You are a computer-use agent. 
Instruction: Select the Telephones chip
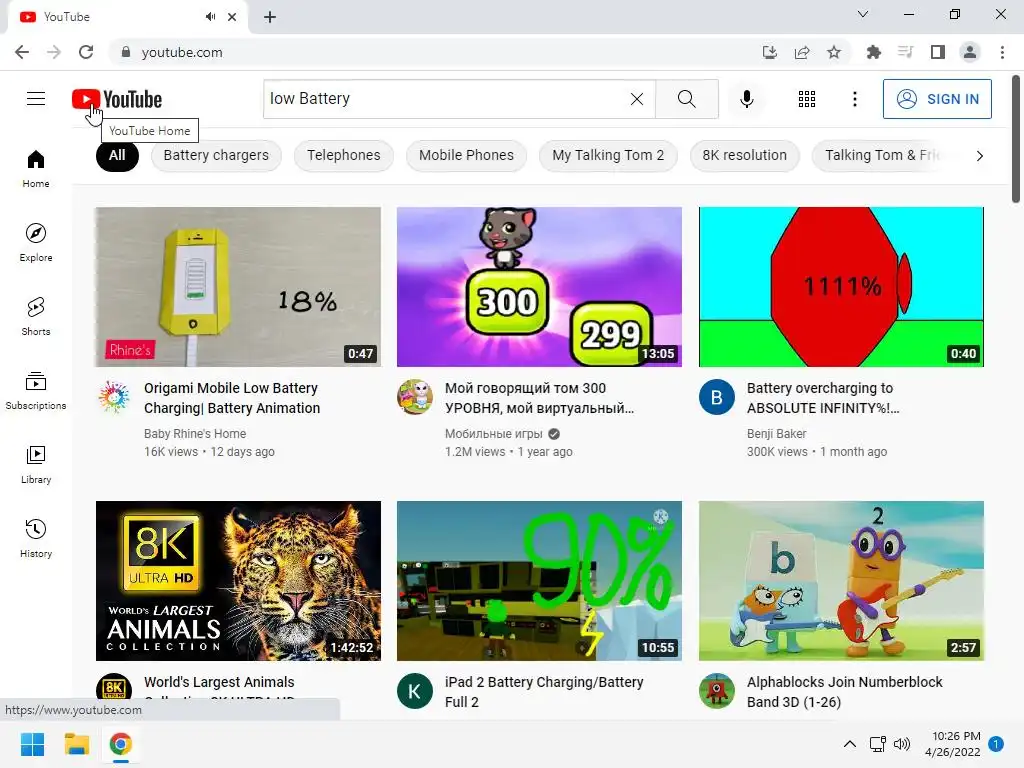[344, 155]
